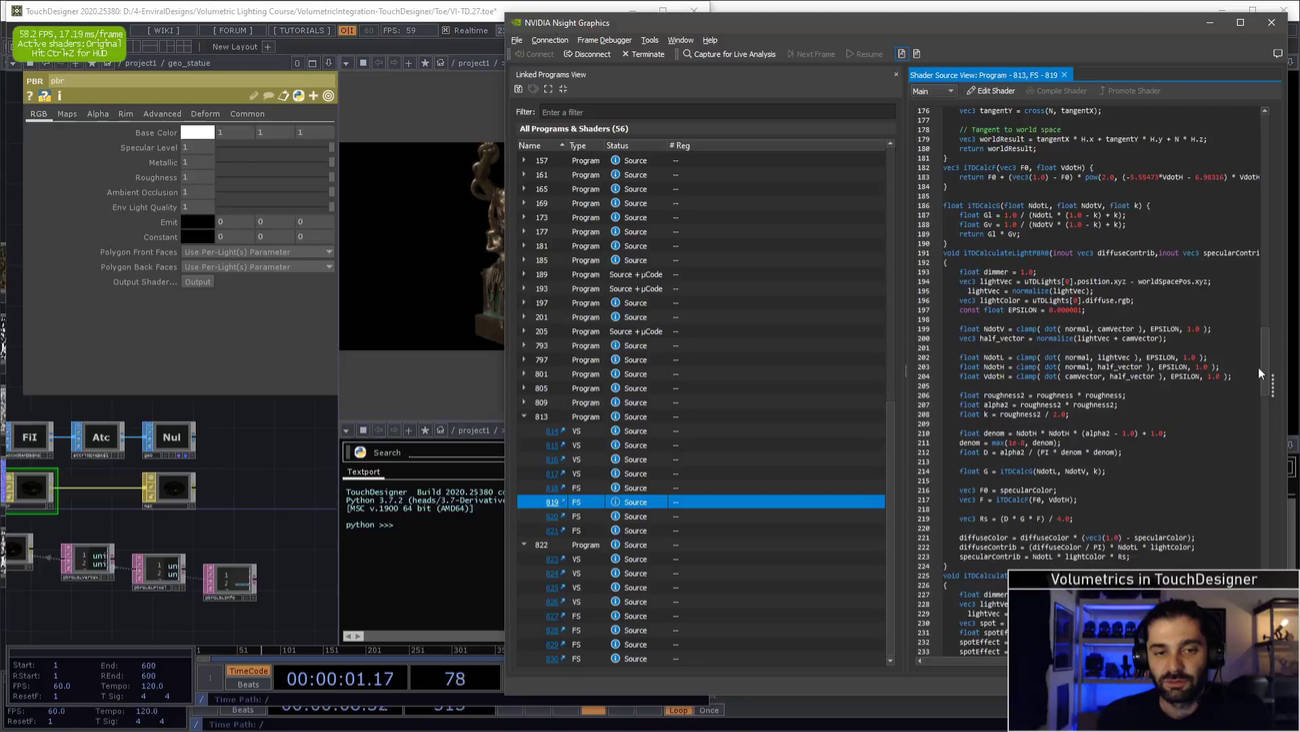Toggle the orange O|I power button
Viewport: 1300px width, 732px height.
click(347, 31)
